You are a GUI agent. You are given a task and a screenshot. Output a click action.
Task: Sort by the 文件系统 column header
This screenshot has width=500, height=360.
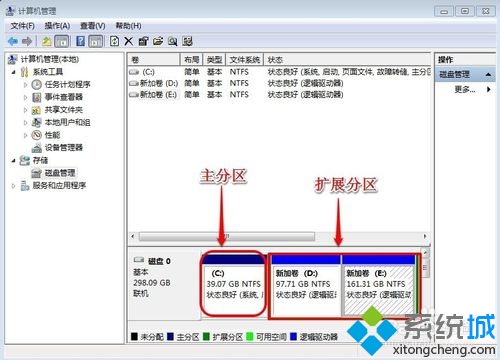tap(245, 60)
